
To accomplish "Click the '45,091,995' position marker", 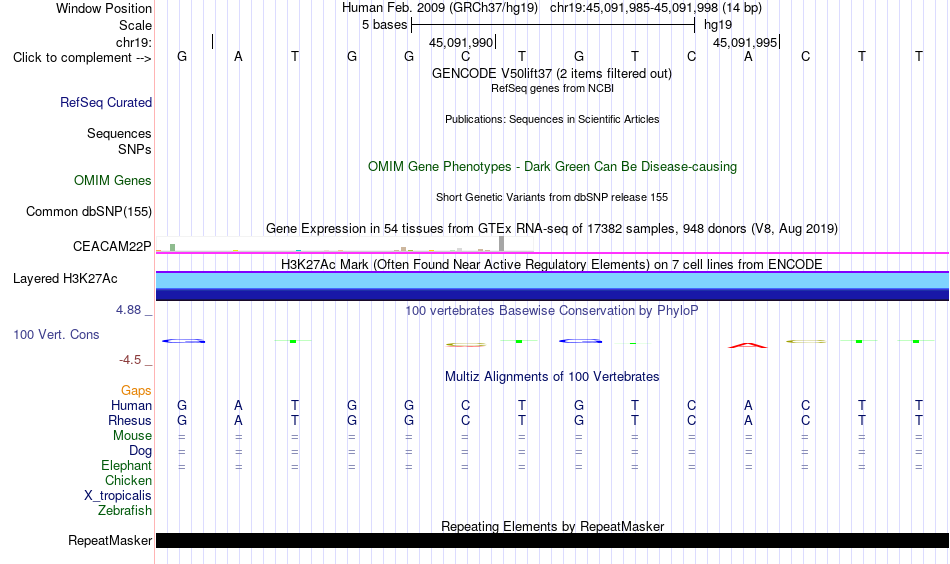I will point(745,42).
